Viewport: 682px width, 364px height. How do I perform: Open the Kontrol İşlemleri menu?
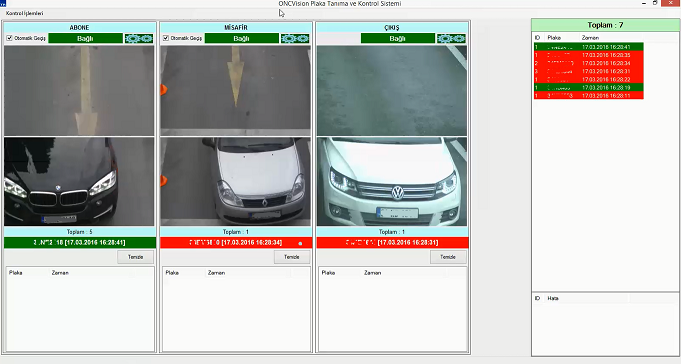24,13
